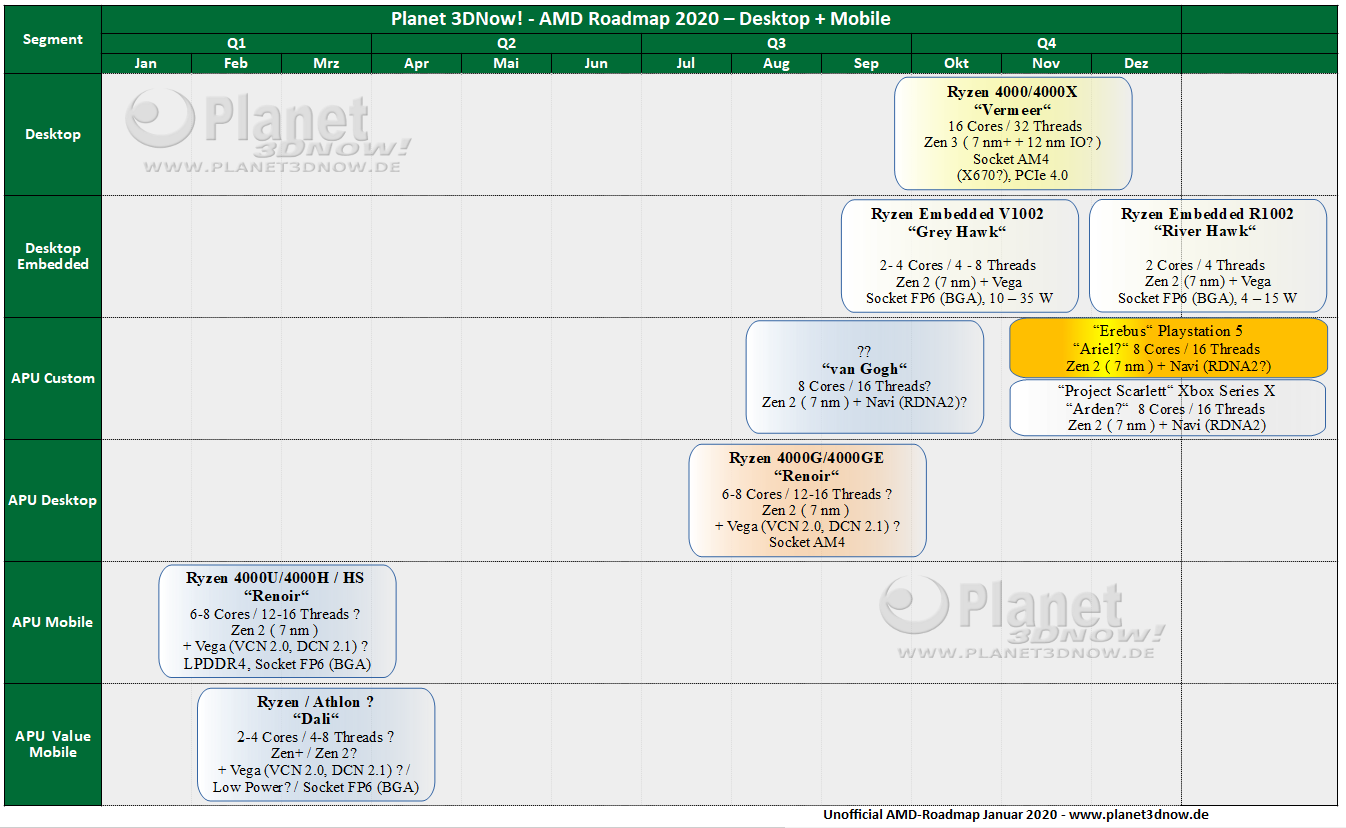Click the 'APU Mobile' segment row label
Screen dimensions: 1346x828
tap(52, 622)
